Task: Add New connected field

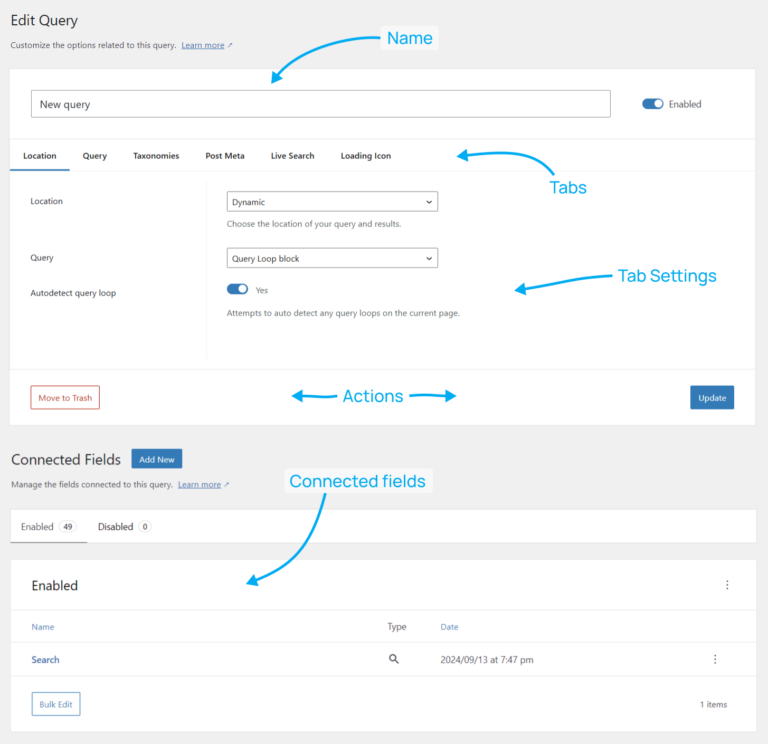Action: click(157, 459)
